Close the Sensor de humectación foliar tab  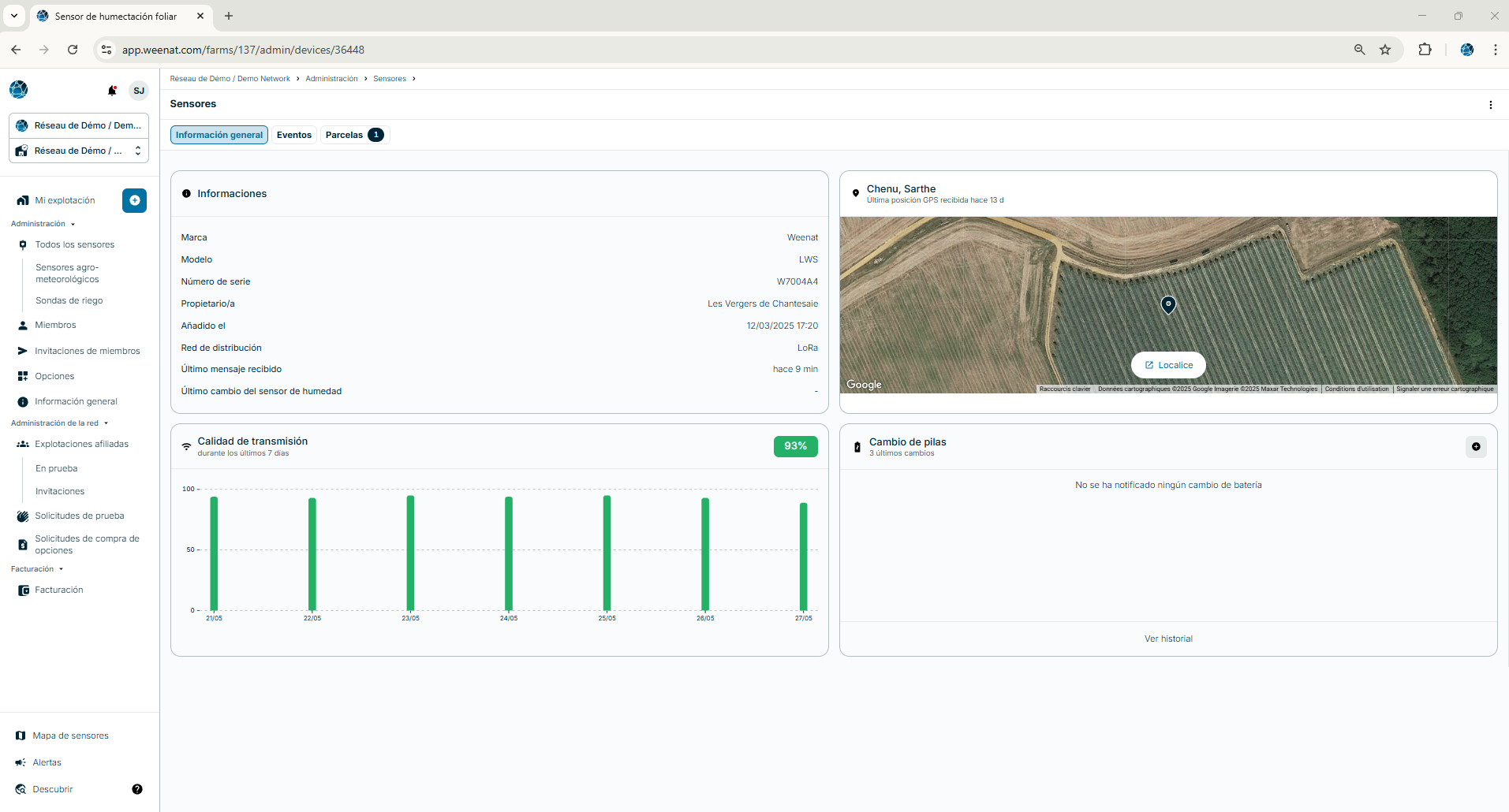click(200, 16)
